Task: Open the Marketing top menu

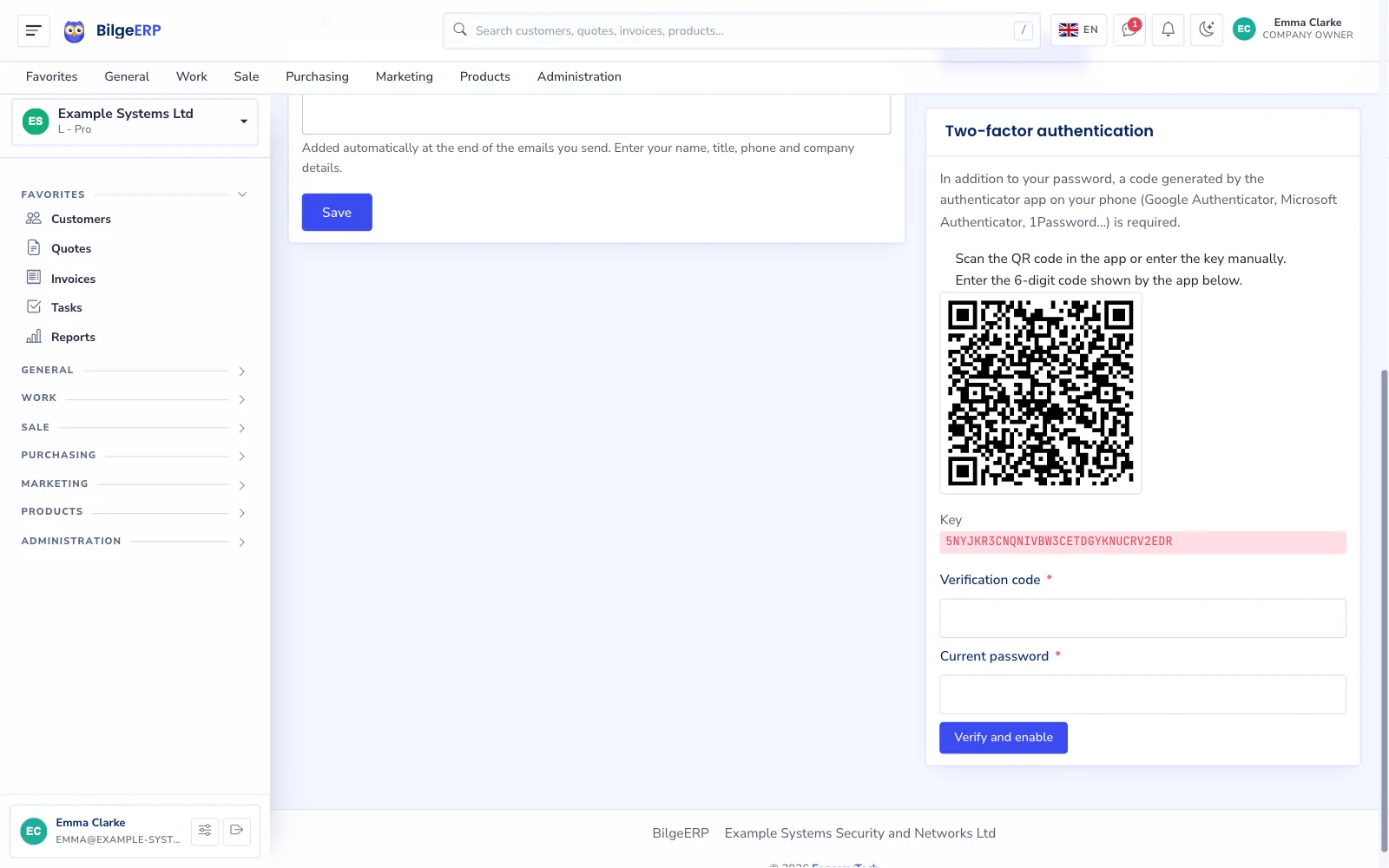Action: [404, 76]
